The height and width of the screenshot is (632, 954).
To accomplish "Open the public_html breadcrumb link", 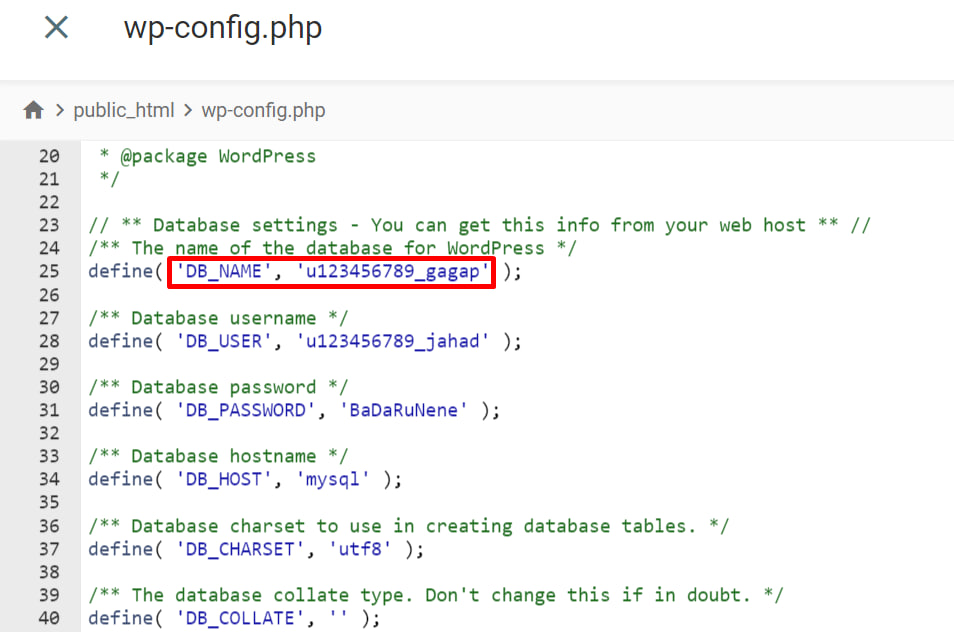I will click(x=124, y=110).
